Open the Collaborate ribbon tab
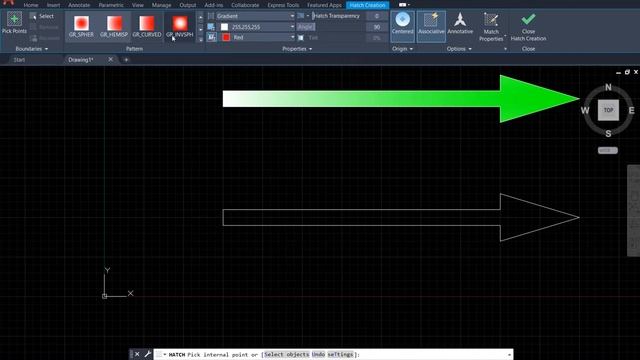Viewport: 640px width, 360px height. (245, 5)
